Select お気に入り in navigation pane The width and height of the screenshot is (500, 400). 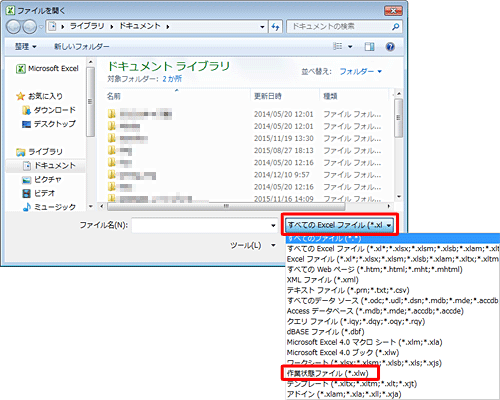39,96
